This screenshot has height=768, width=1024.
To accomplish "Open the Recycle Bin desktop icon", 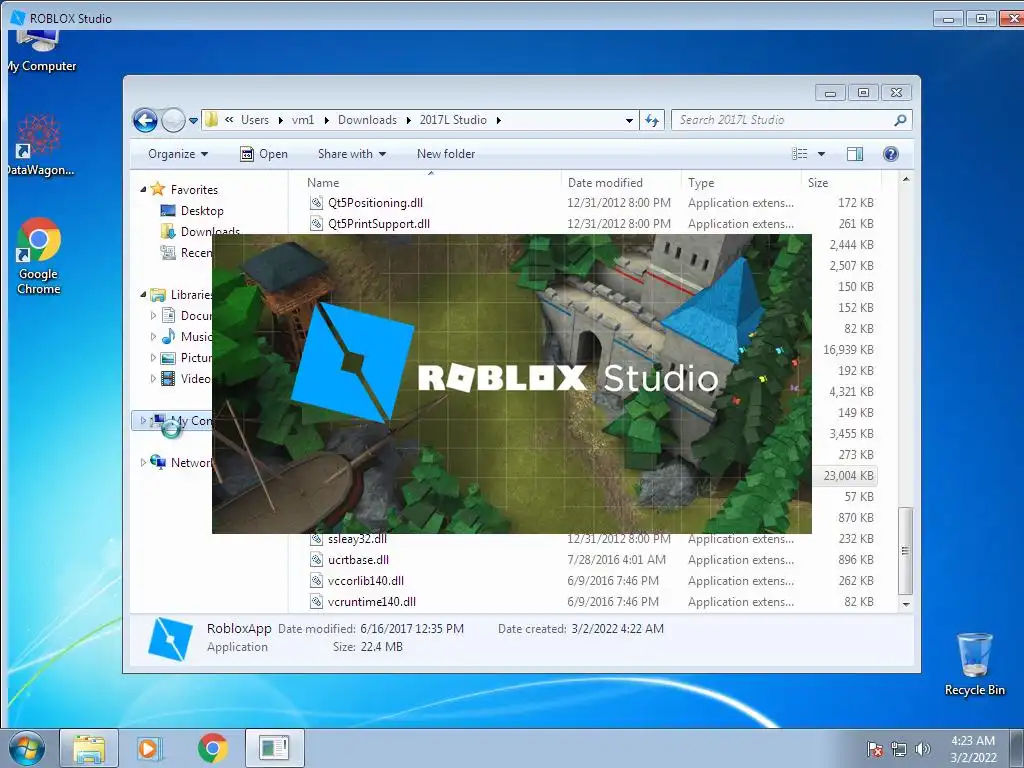I will point(974,664).
